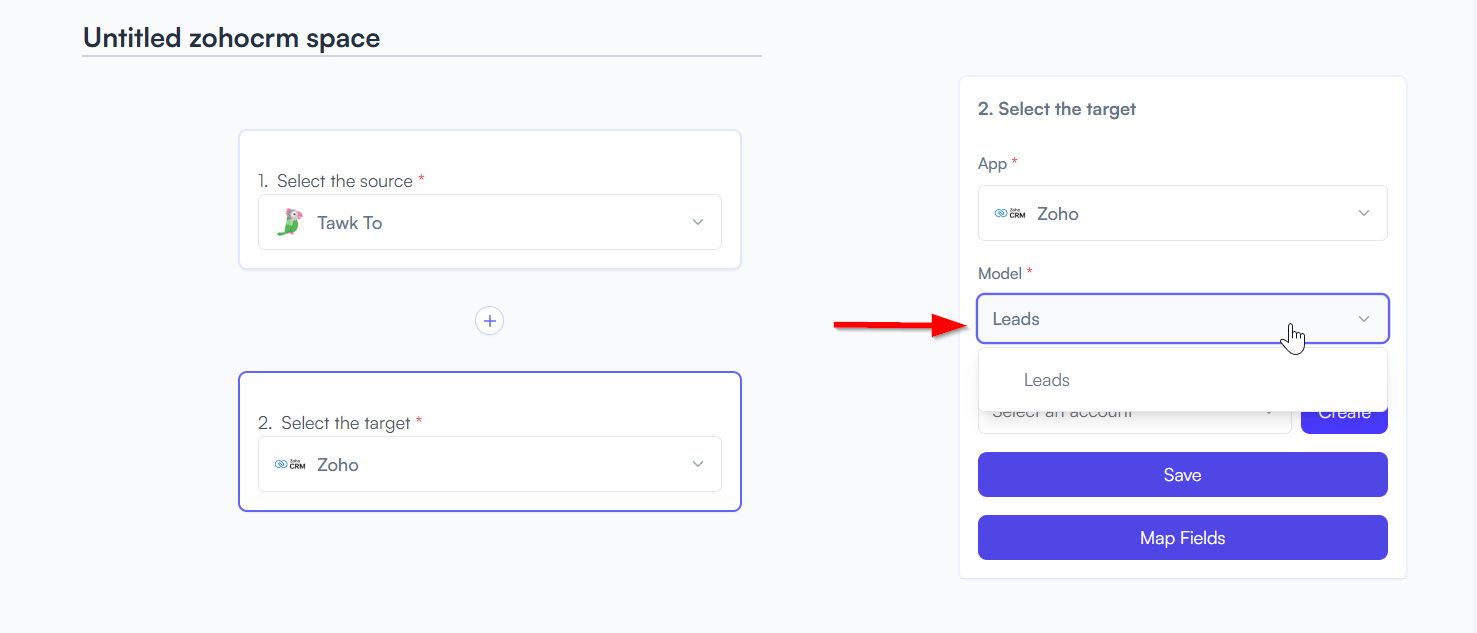Click the Zoho CRM logo in target card
This screenshot has width=1477, height=633.
290,464
